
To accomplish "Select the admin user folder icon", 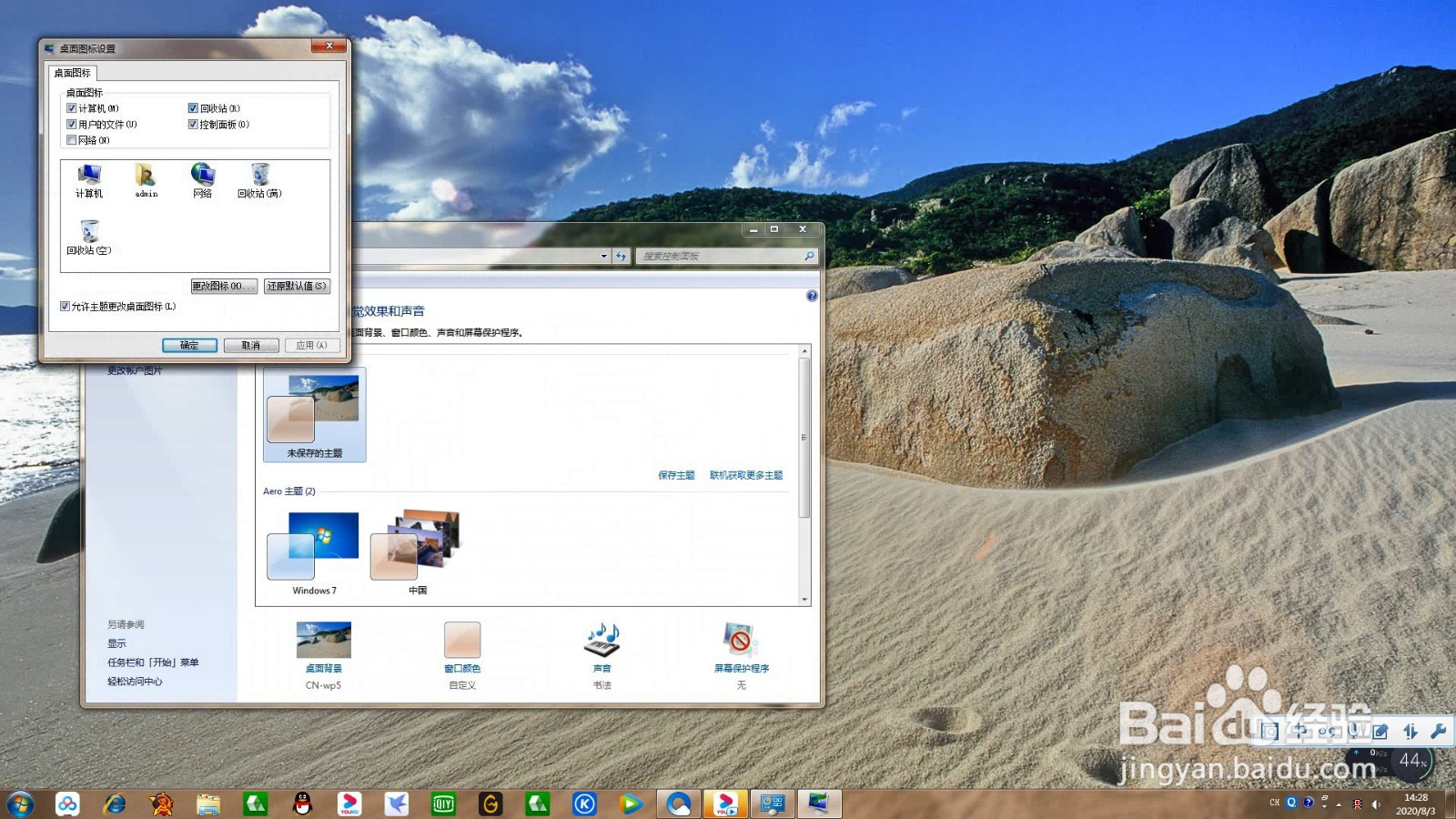I will coord(146,181).
